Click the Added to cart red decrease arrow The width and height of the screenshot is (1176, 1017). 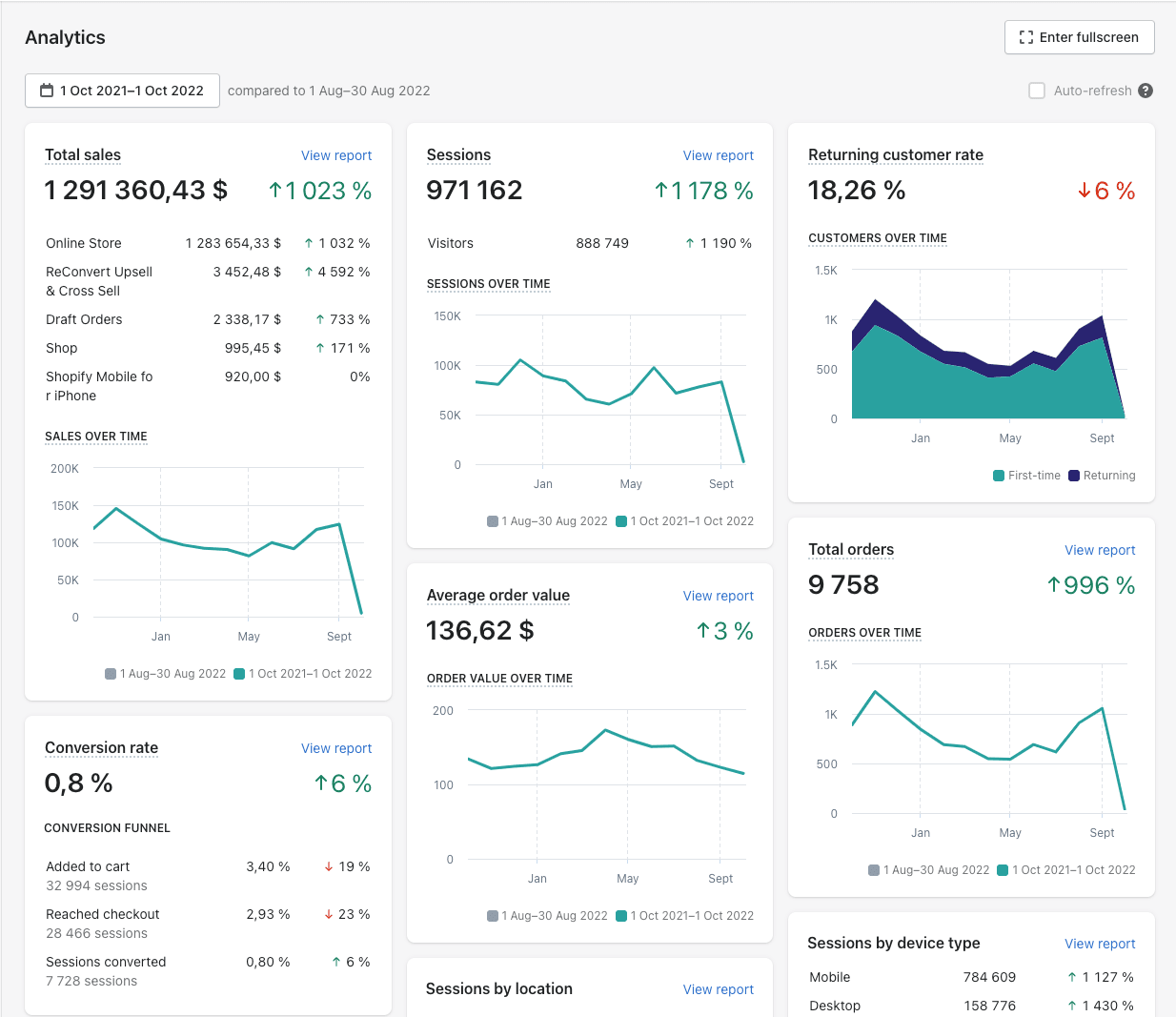(x=329, y=866)
